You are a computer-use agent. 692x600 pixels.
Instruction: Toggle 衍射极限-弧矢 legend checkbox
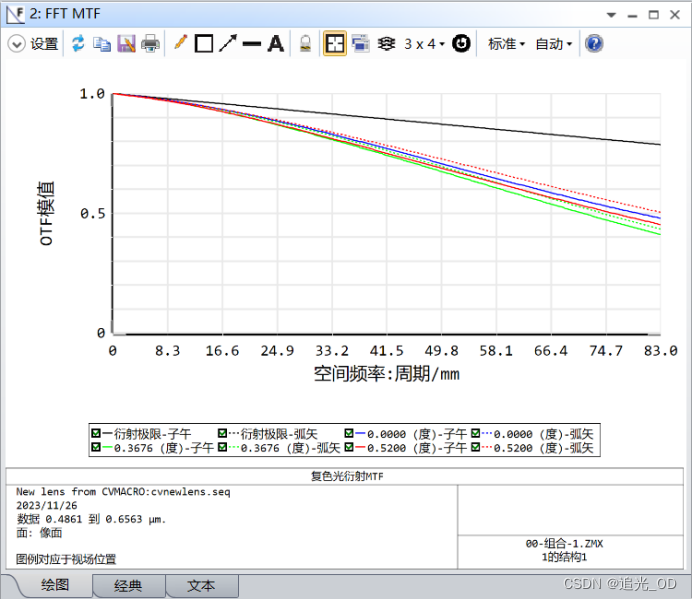click(222, 433)
